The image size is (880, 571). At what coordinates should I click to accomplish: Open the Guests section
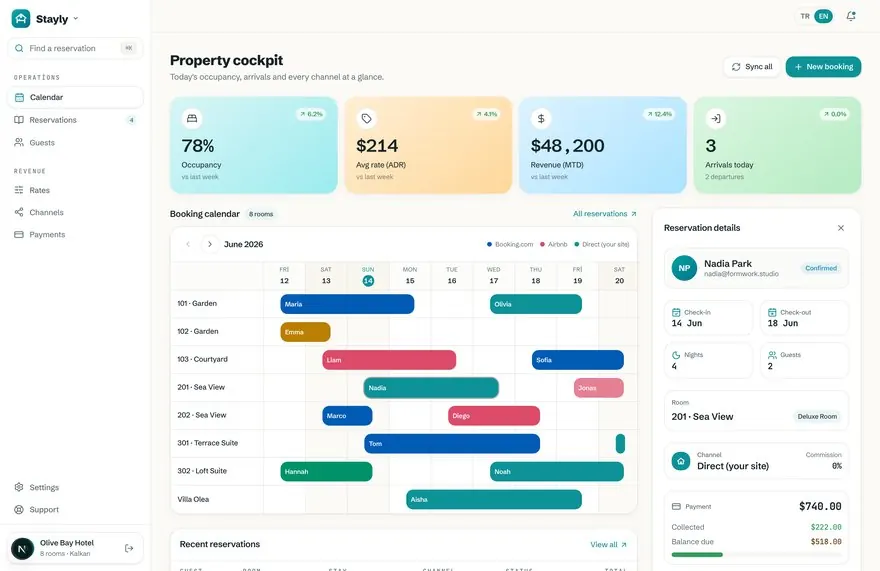pyautogui.click(x=75, y=143)
